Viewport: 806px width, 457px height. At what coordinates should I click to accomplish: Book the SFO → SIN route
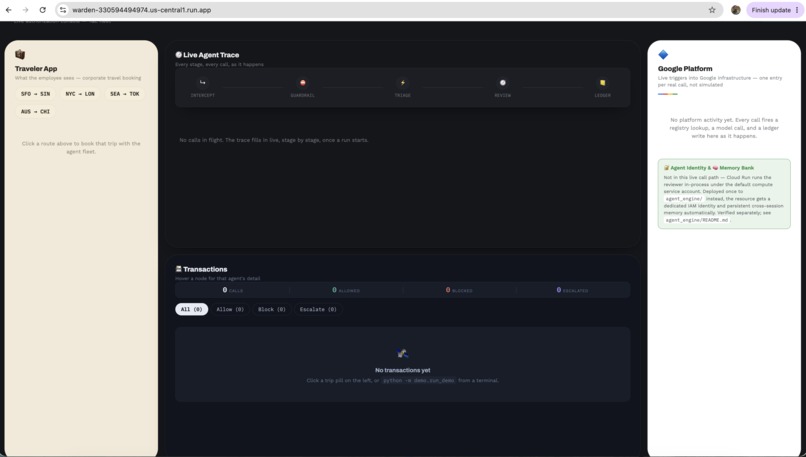click(x=35, y=94)
